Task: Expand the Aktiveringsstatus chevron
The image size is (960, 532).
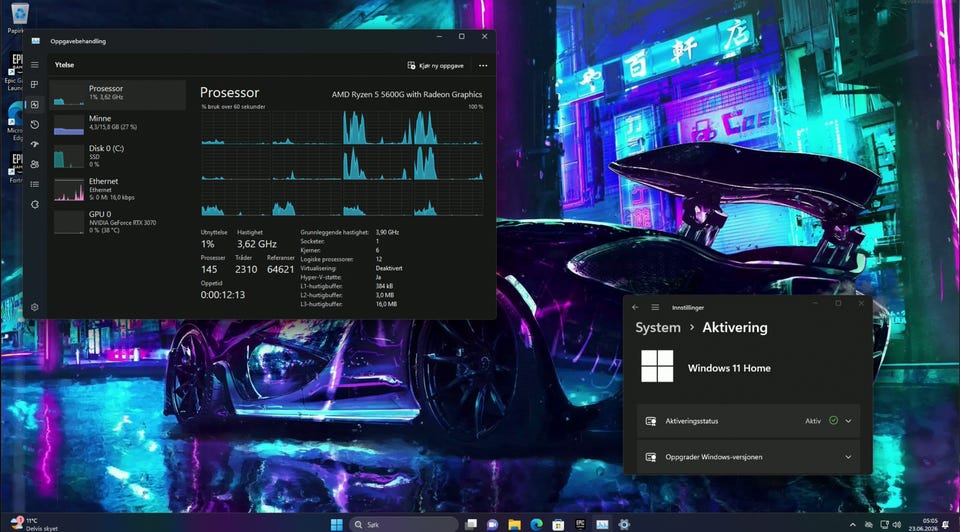Action: (848, 421)
